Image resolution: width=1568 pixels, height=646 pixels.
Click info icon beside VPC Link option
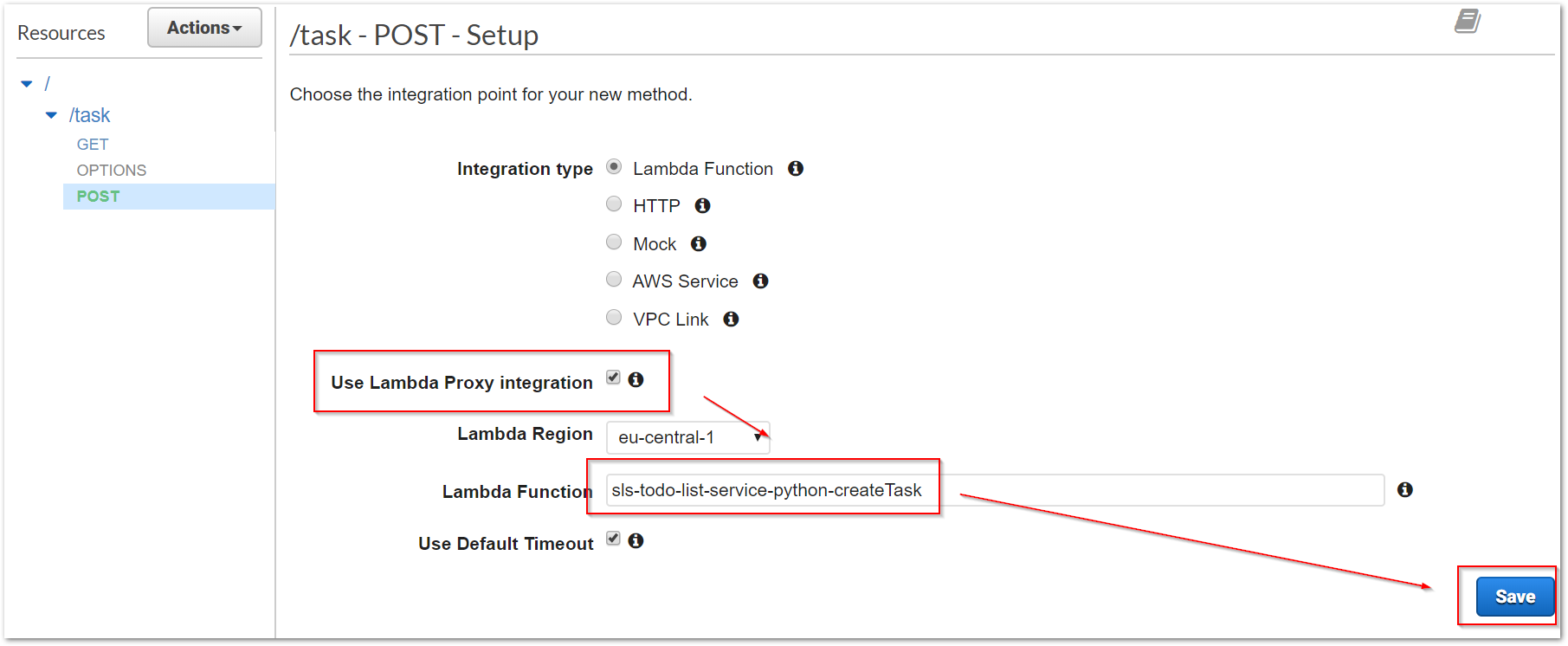(731, 319)
